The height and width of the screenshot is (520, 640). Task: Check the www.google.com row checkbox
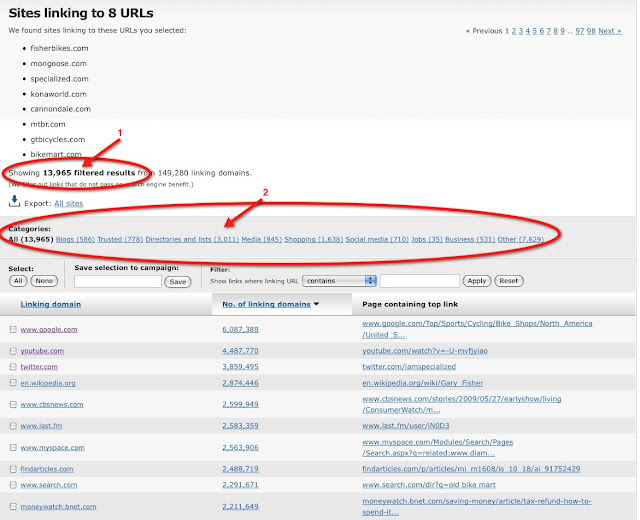coord(13,329)
